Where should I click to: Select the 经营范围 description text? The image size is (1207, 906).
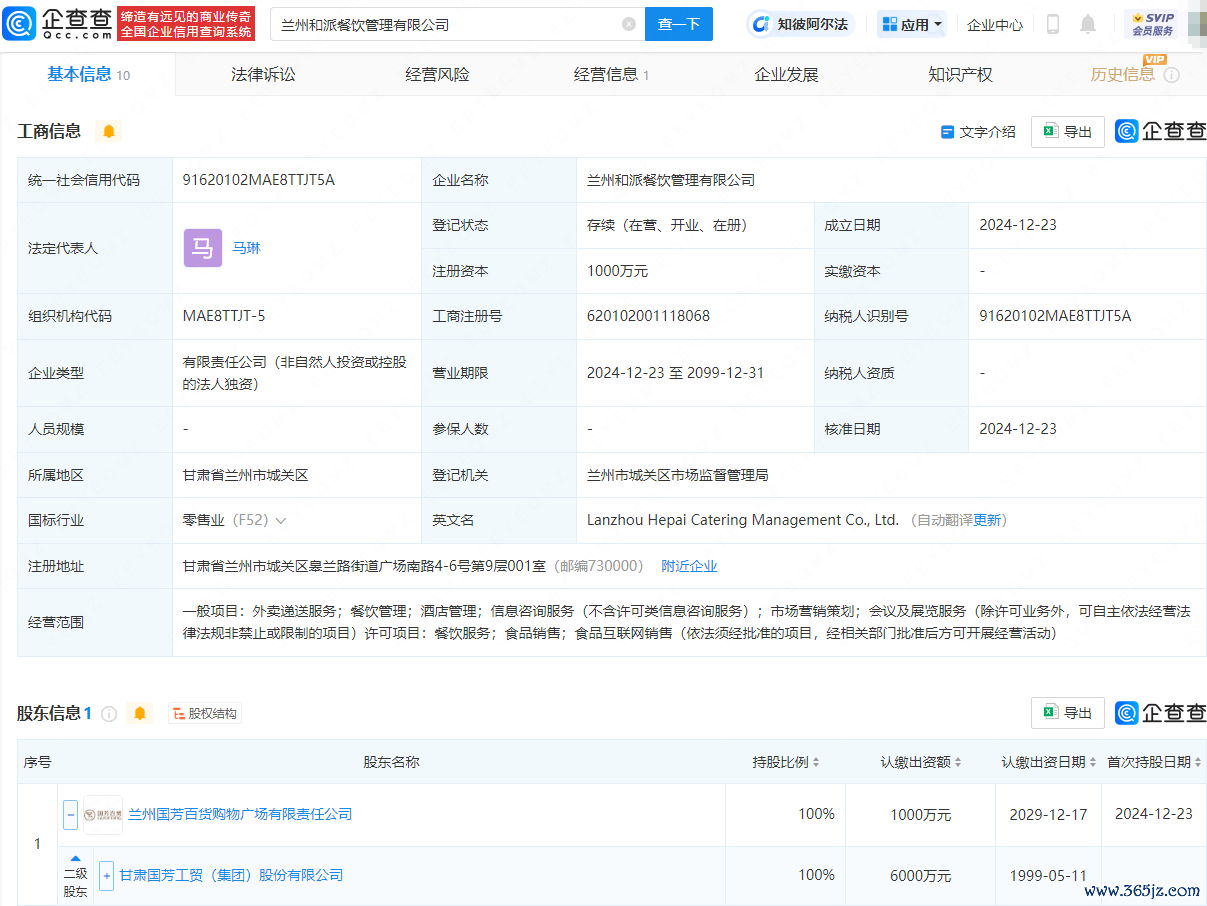(686, 622)
